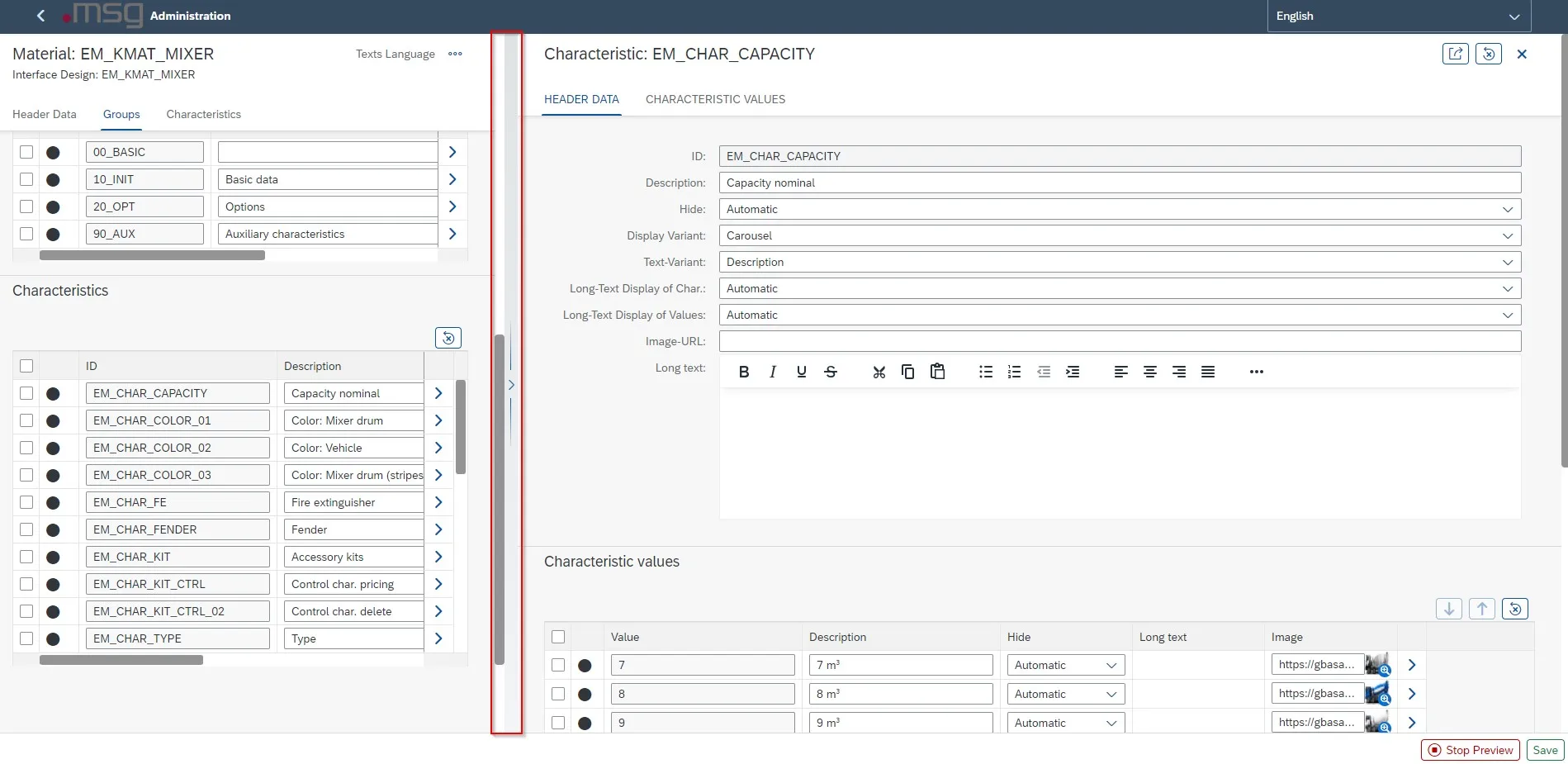Check the EM_CHAR_FENDER row checkbox
Image resolution: width=1568 pixels, height=764 pixels.
point(26,529)
